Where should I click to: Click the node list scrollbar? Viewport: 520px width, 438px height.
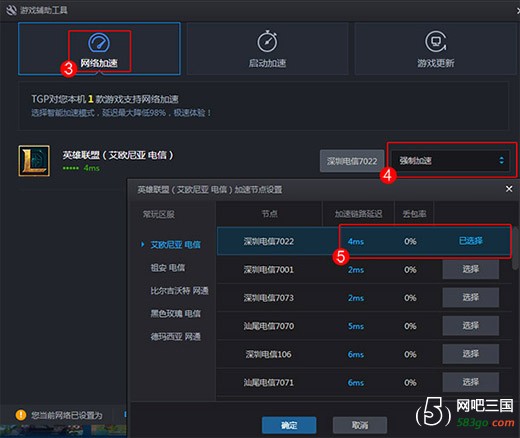click(516, 248)
